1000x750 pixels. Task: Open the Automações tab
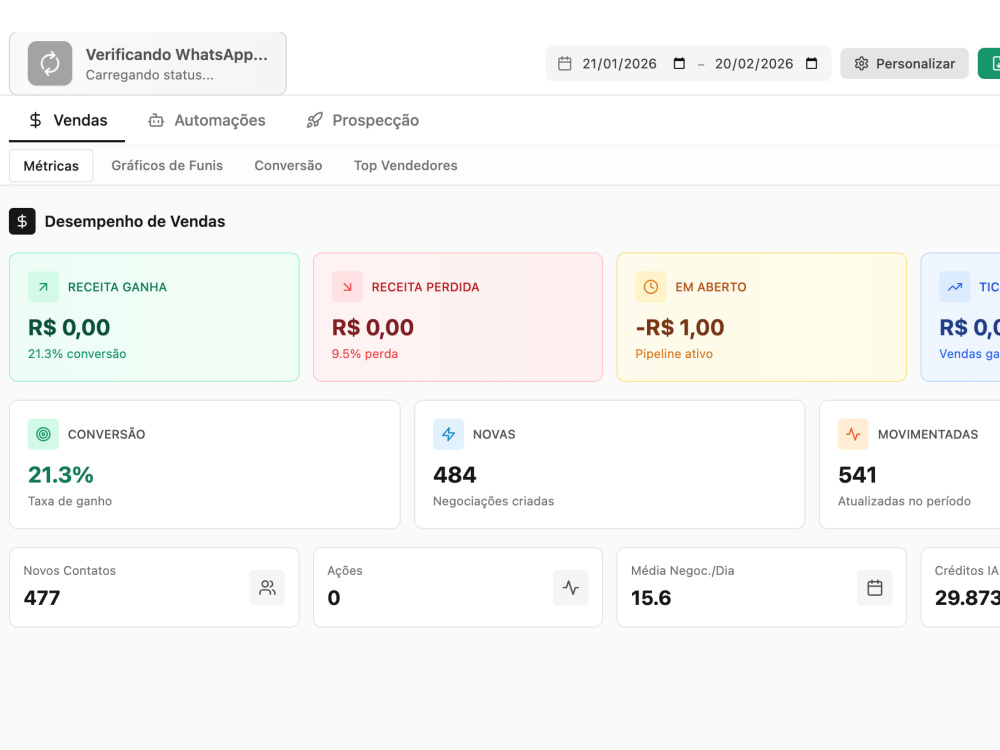(x=207, y=121)
